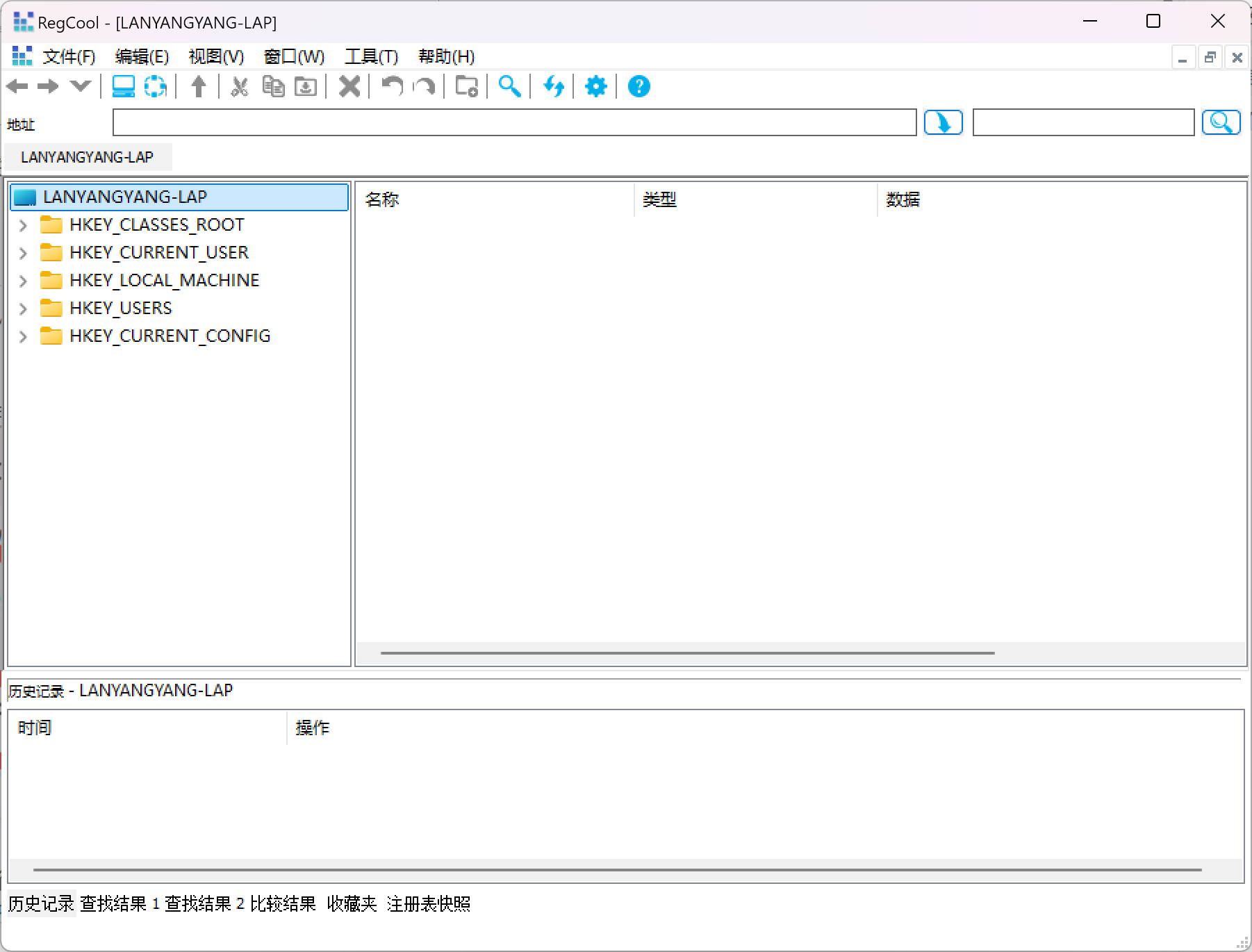
Task: Expand HKEY_CURRENT_CONFIG chevron
Action: 23,336
